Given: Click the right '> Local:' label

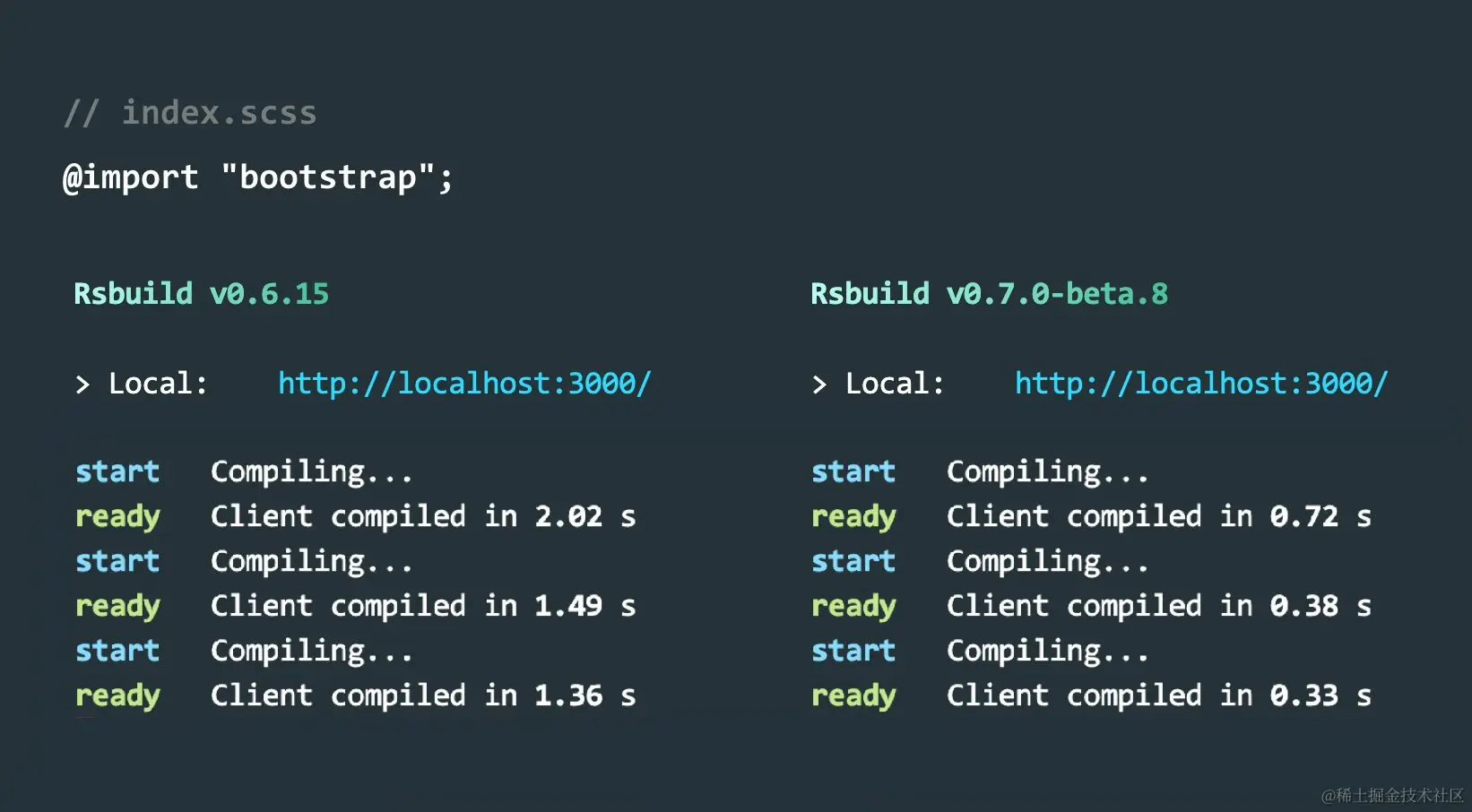Looking at the screenshot, I should [879, 384].
